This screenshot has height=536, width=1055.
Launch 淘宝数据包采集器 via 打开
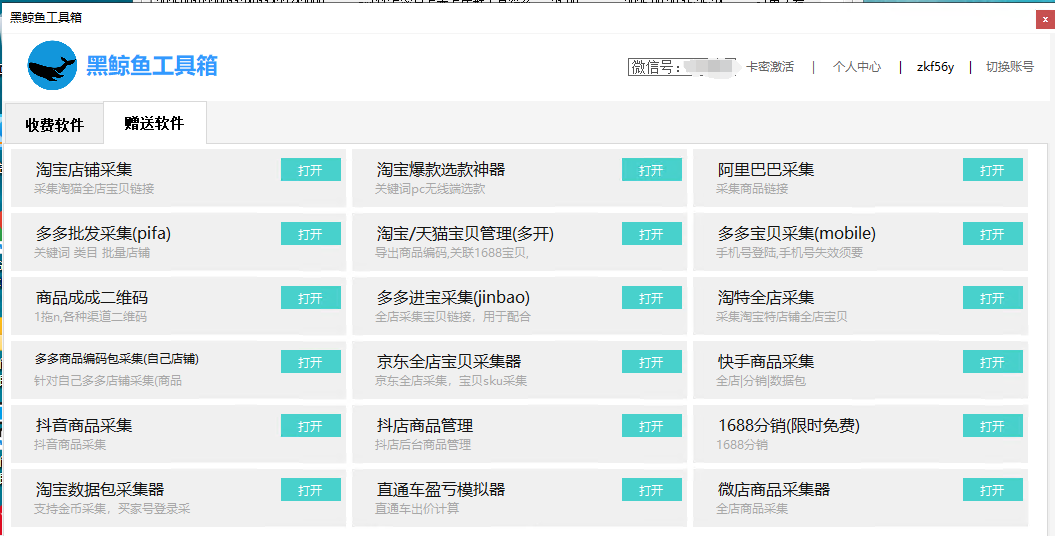311,490
